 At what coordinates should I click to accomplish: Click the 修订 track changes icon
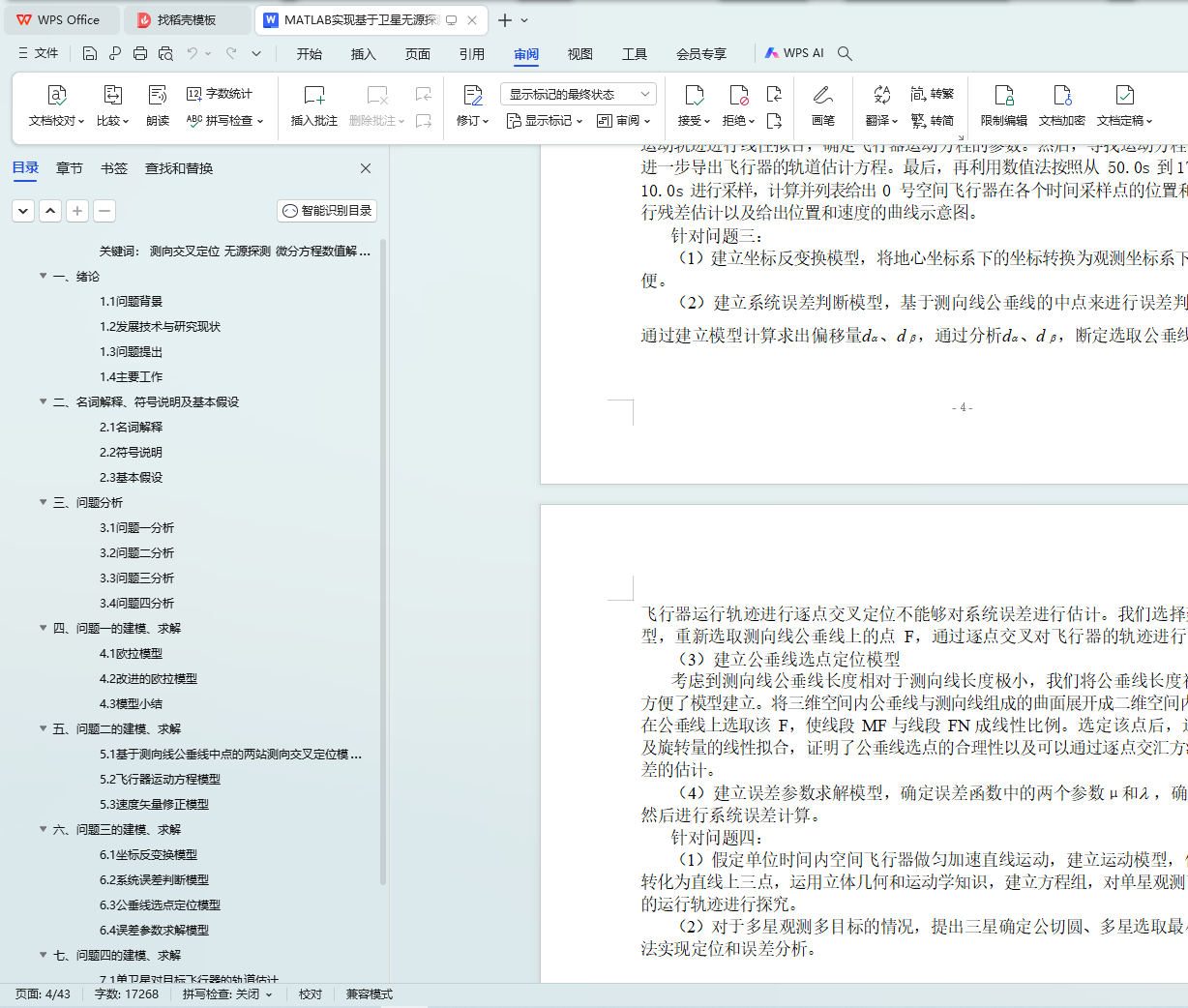tap(472, 95)
